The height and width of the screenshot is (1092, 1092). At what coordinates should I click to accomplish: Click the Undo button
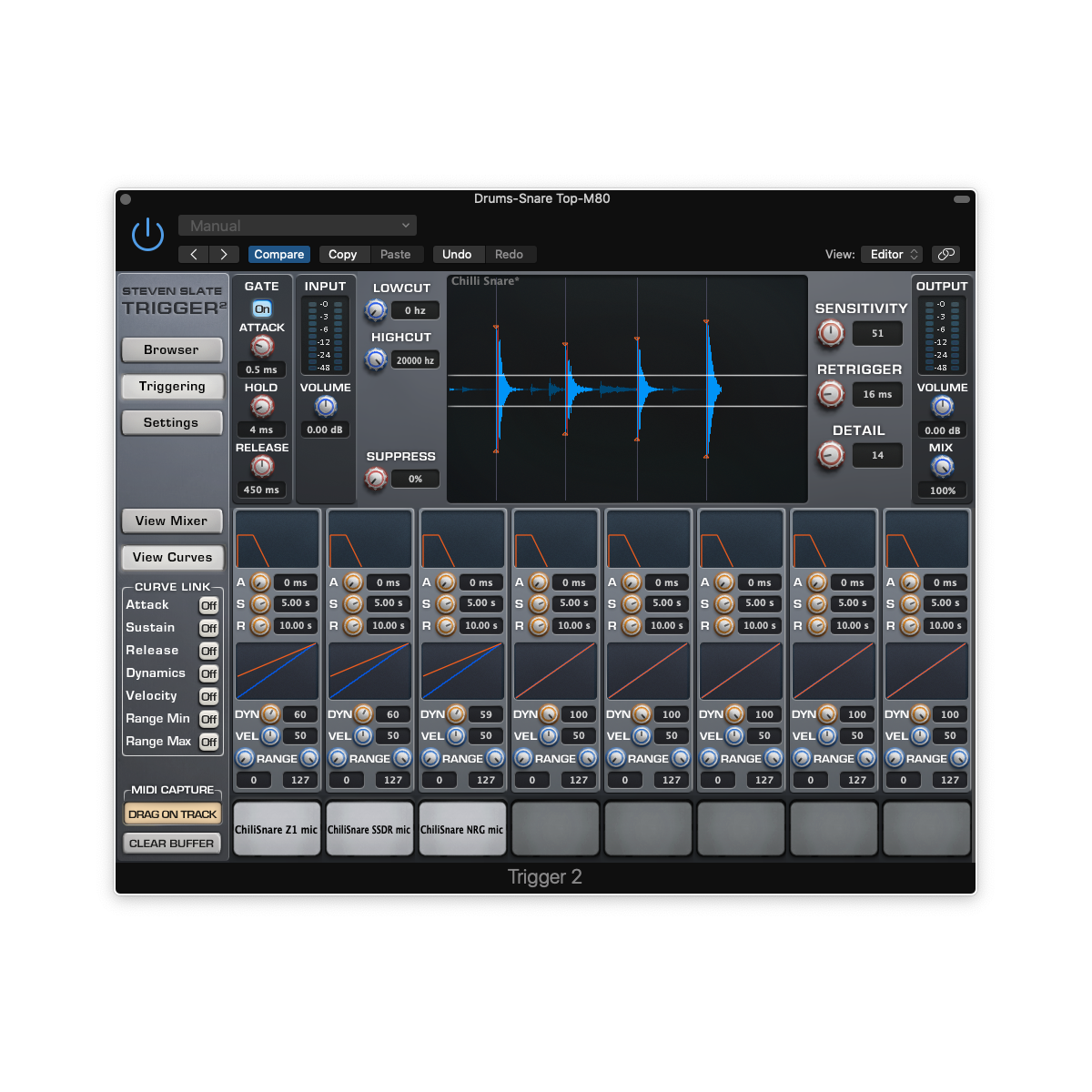point(457,255)
